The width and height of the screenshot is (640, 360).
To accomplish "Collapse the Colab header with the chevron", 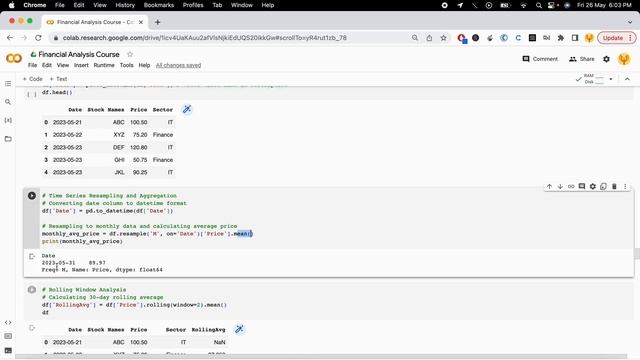I will [627, 79].
